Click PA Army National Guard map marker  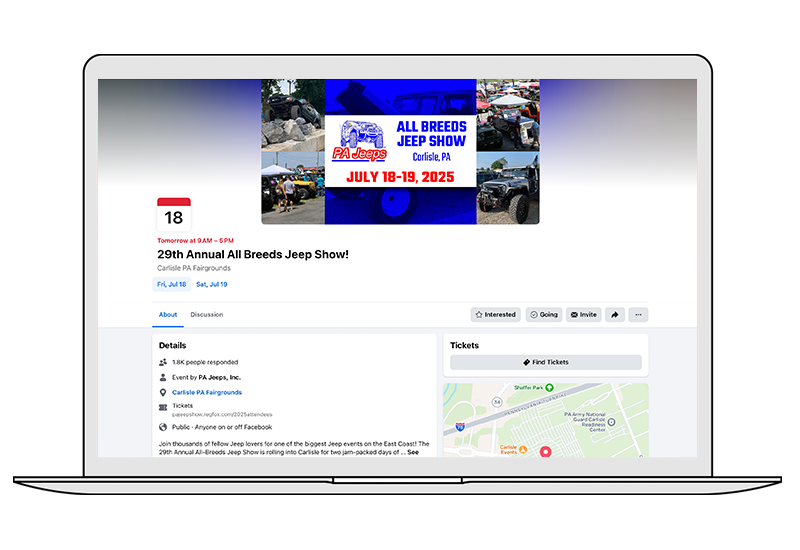(x=612, y=422)
